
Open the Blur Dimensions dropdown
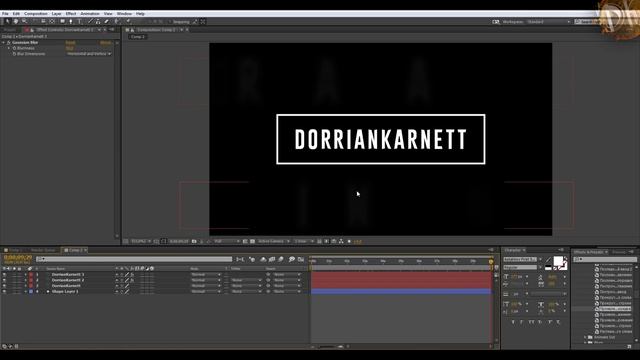[x=89, y=54]
